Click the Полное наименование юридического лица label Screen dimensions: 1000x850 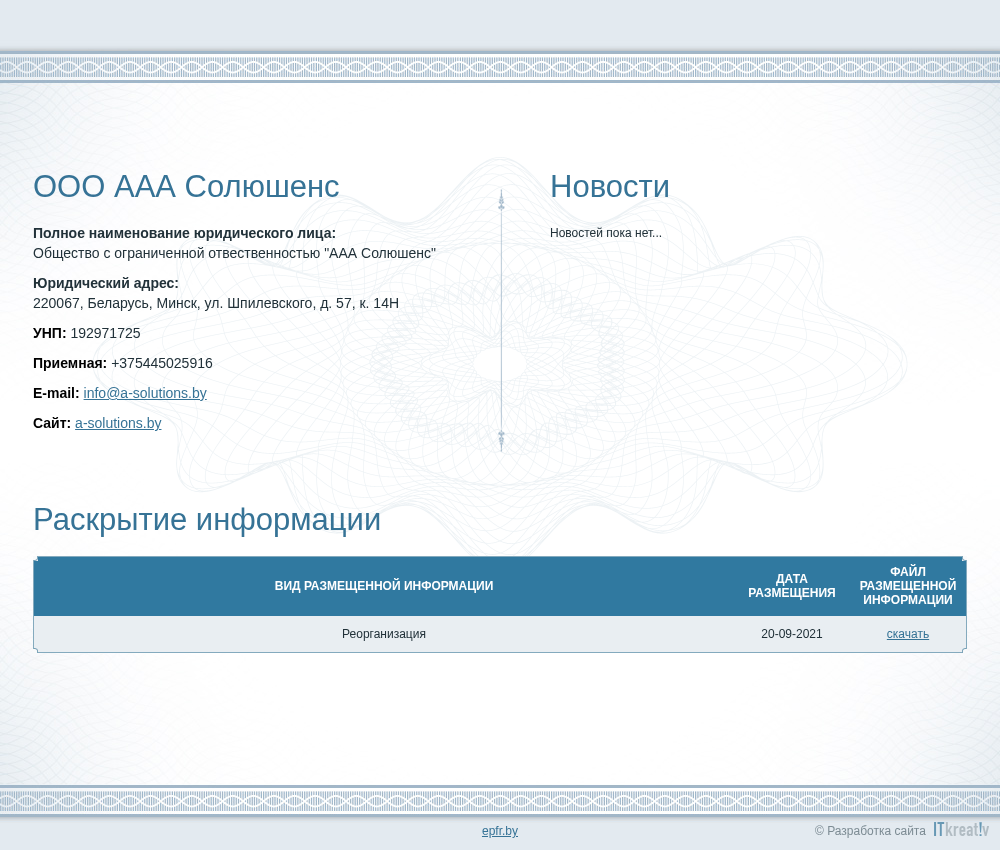tap(184, 233)
